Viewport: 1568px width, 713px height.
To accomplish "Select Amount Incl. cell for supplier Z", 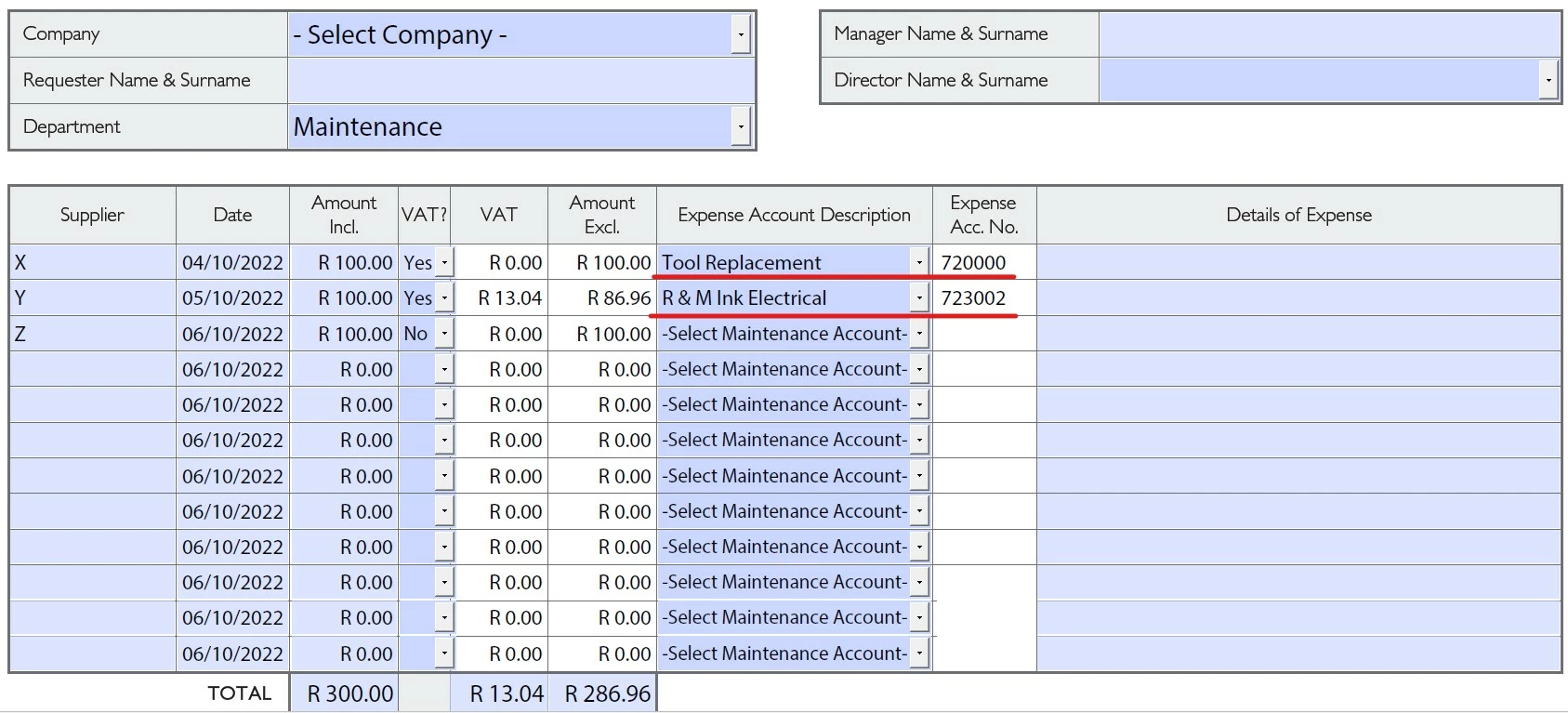I will click(x=344, y=334).
